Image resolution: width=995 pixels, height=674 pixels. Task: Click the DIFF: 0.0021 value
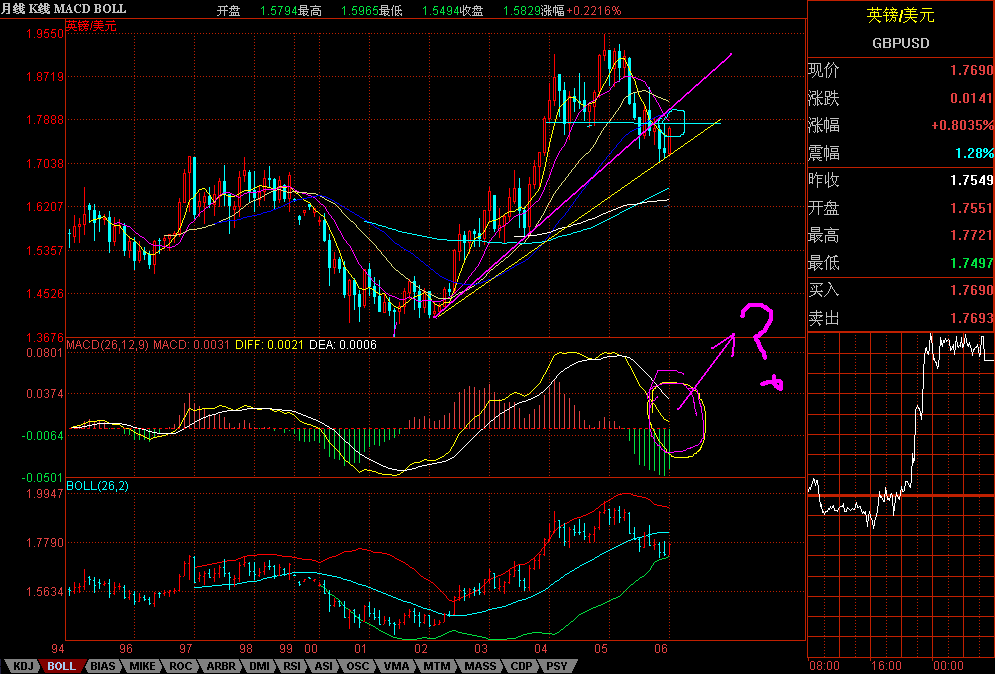pyautogui.click(x=269, y=345)
